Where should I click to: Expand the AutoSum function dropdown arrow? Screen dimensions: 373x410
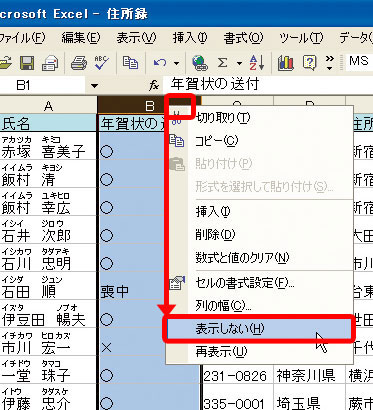click(x=239, y=63)
